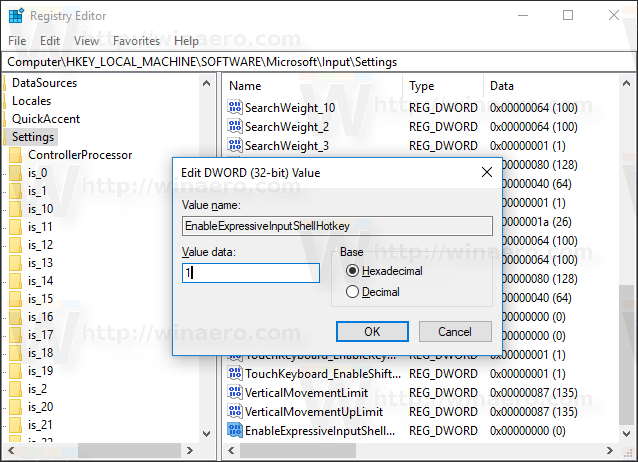
Task: Click the is_21 folder icon
Action: 15,425
